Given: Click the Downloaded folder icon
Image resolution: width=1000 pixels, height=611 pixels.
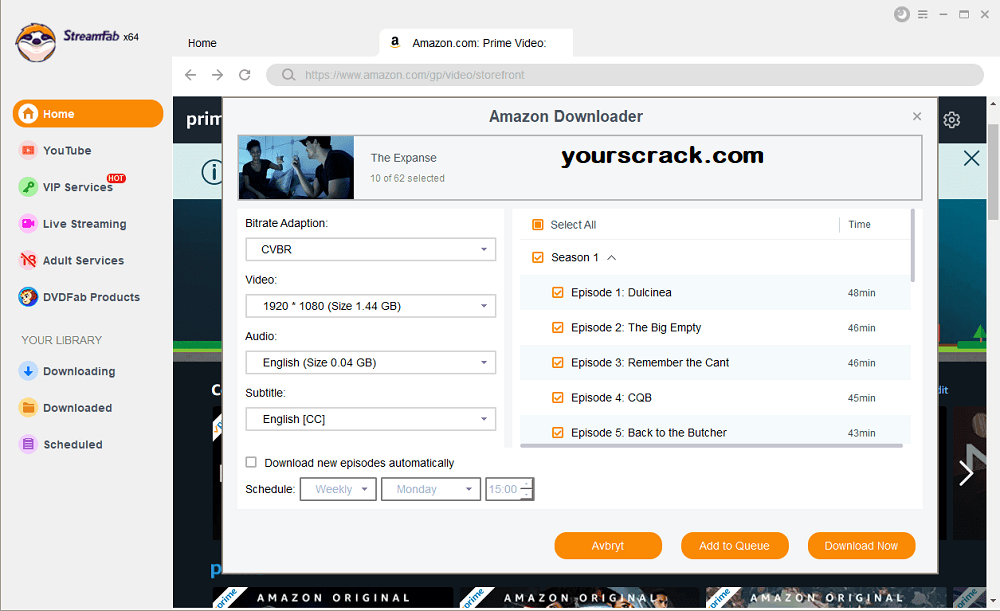Looking at the screenshot, I should 28,408.
